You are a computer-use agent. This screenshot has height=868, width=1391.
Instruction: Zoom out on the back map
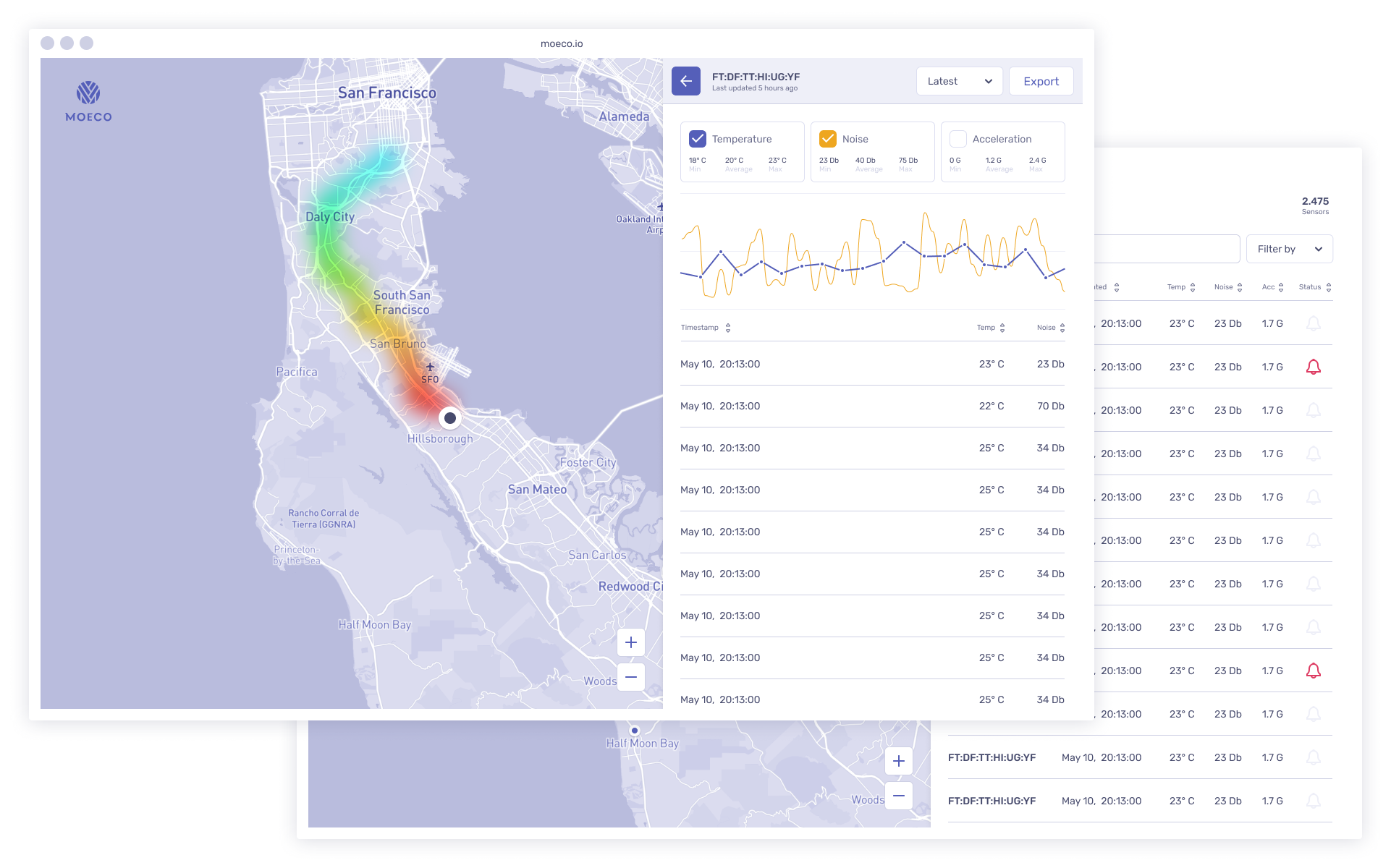coord(898,796)
